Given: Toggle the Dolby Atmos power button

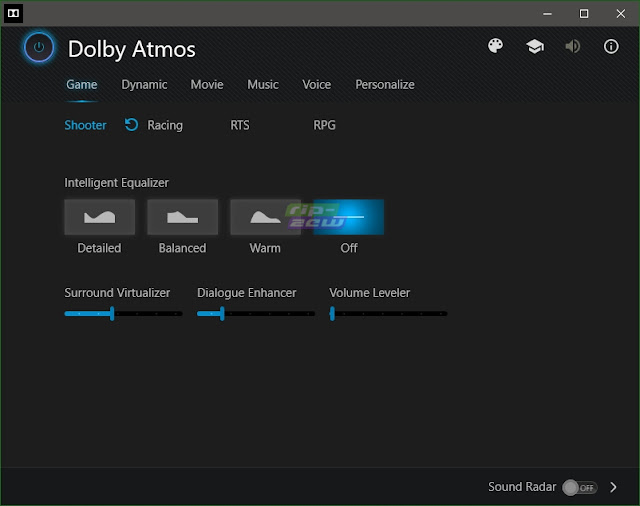Looking at the screenshot, I should (38, 48).
